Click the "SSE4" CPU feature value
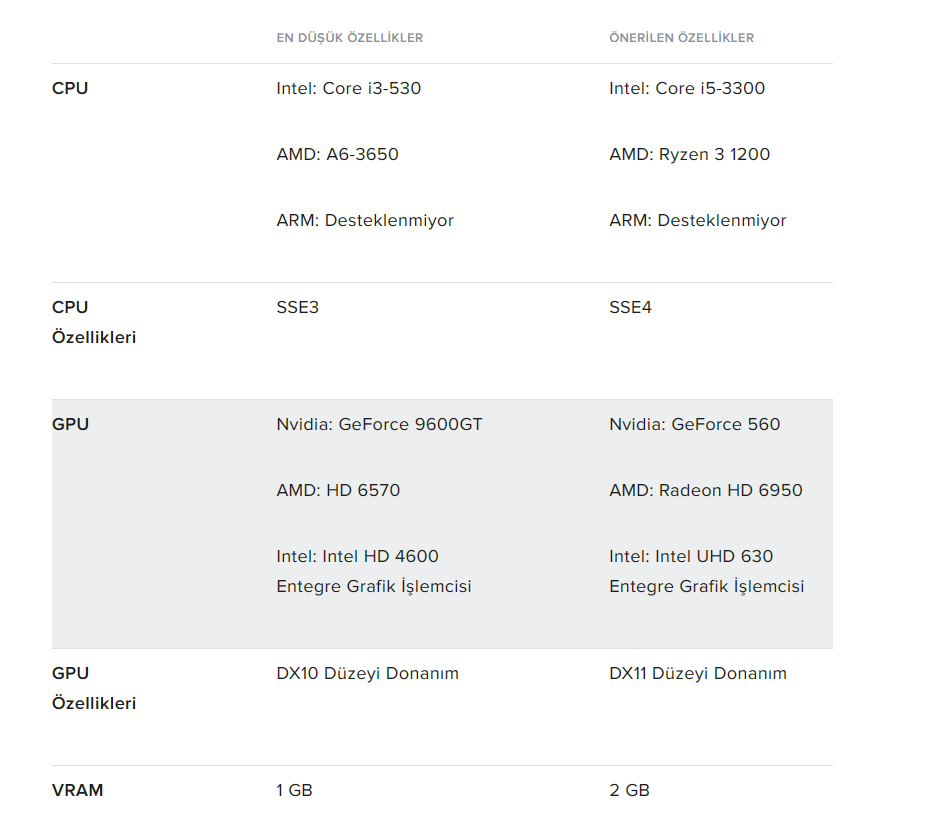 point(630,307)
